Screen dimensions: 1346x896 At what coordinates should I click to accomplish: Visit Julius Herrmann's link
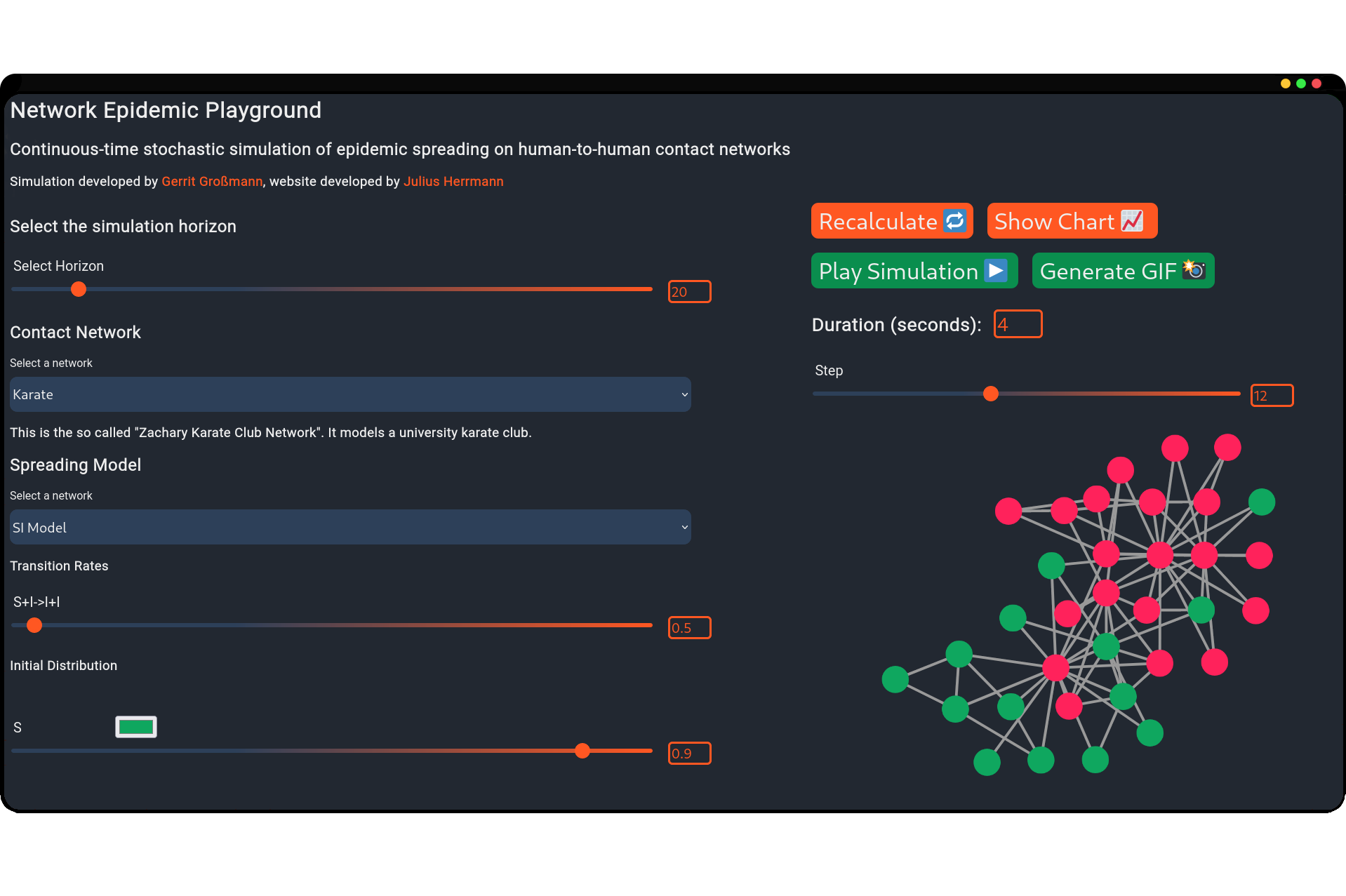[x=453, y=182]
